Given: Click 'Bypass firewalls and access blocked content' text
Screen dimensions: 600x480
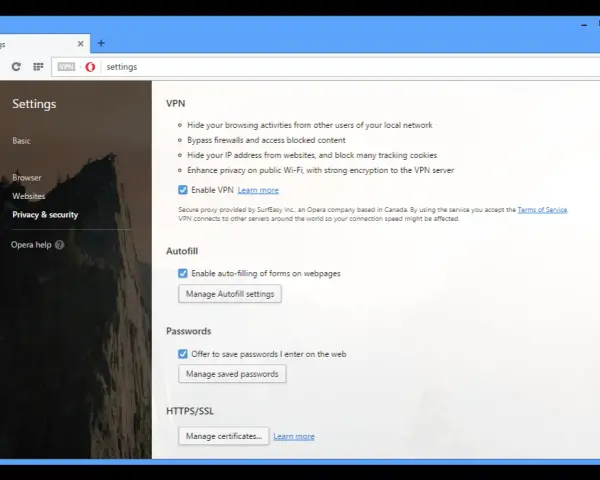Looking at the screenshot, I should point(266,140).
